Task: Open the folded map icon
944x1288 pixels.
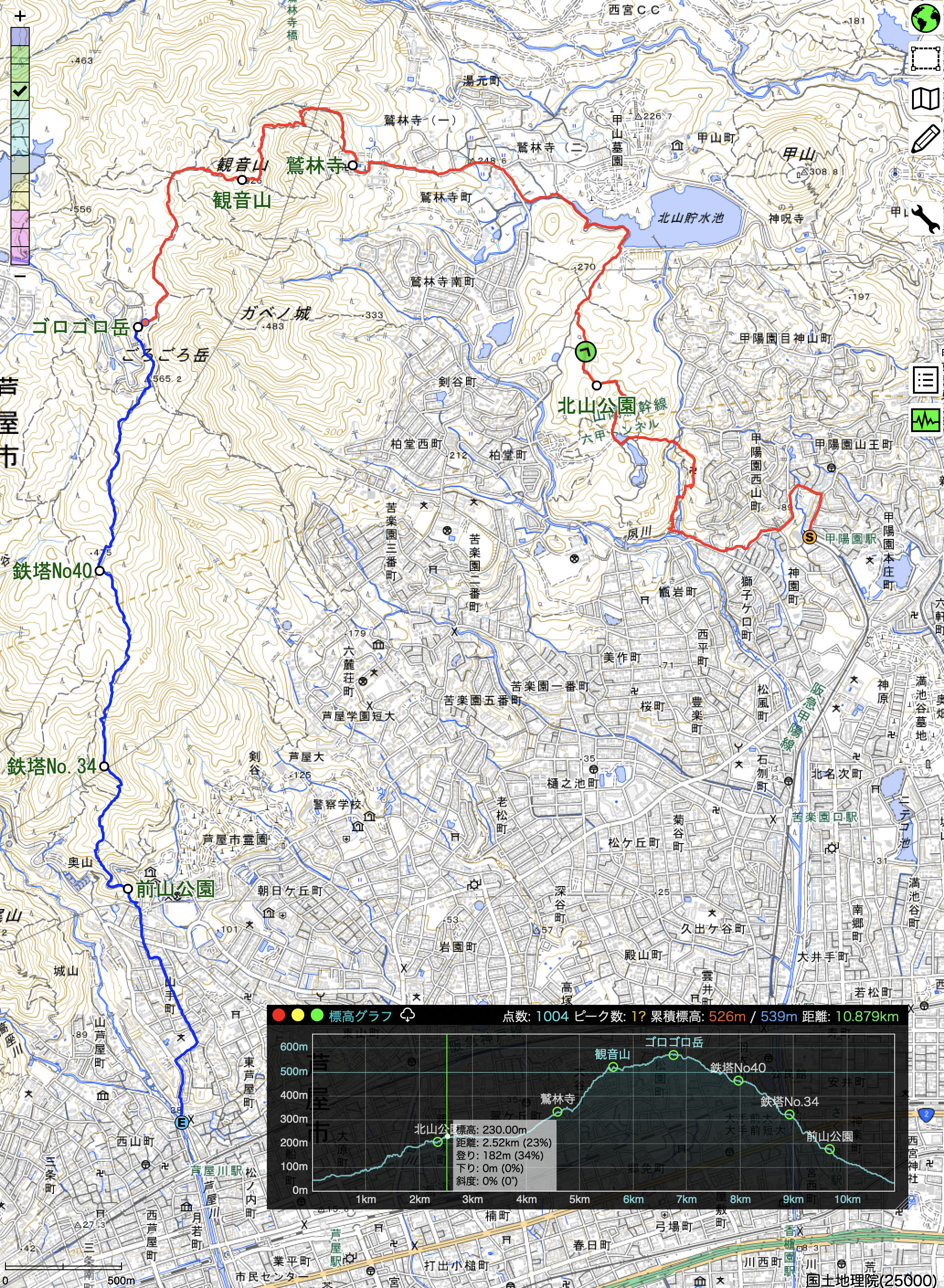Action: (x=926, y=99)
